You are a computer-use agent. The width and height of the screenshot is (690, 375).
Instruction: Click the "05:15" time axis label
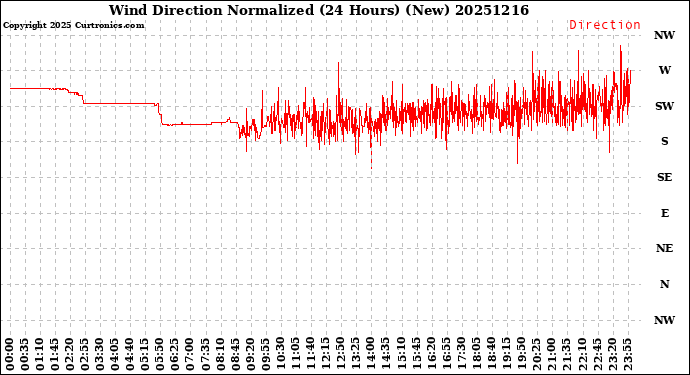[145, 355]
